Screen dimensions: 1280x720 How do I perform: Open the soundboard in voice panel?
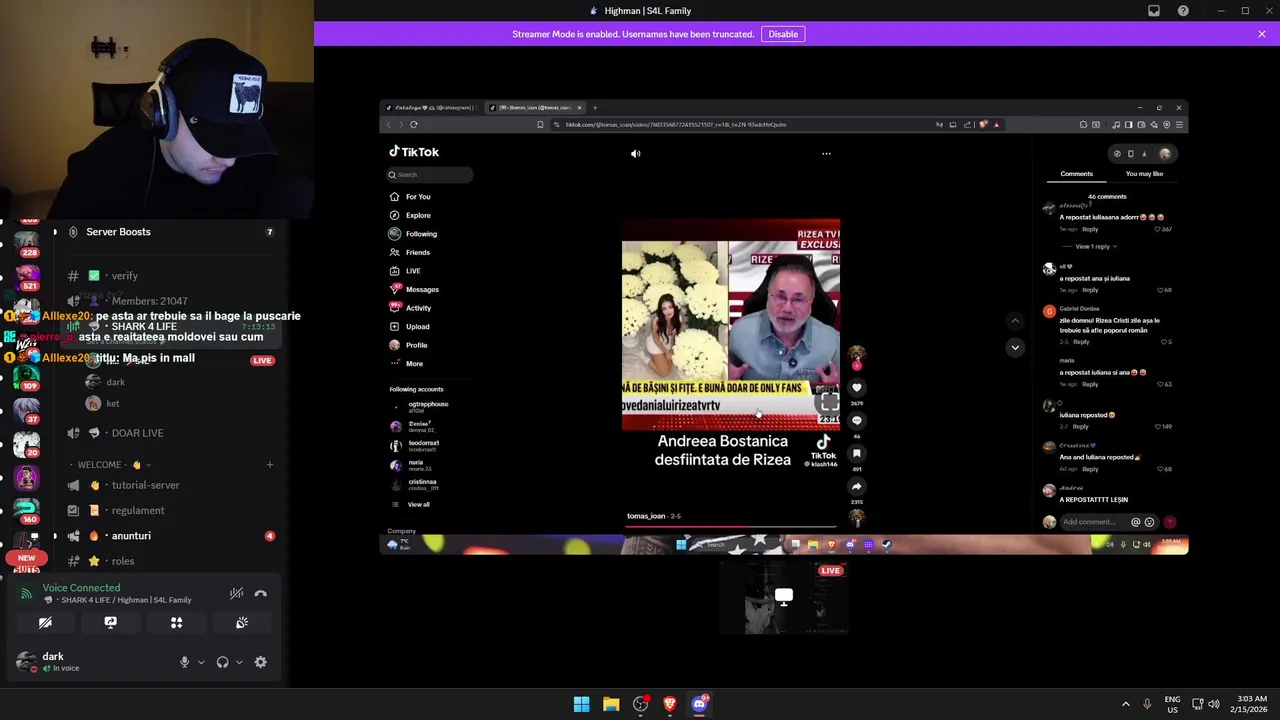(x=242, y=622)
